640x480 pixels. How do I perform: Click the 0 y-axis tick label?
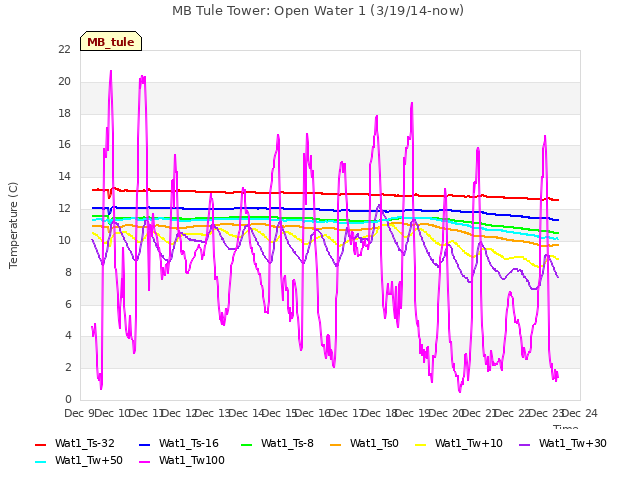pyautogui.click(x=68, y=399)
